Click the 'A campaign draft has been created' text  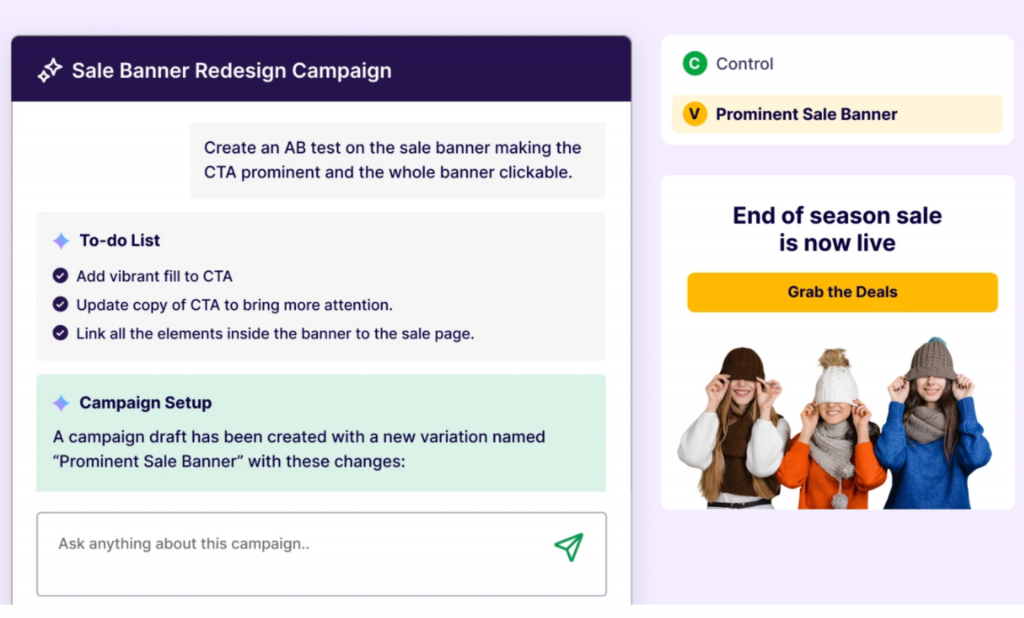click(299, 449)
